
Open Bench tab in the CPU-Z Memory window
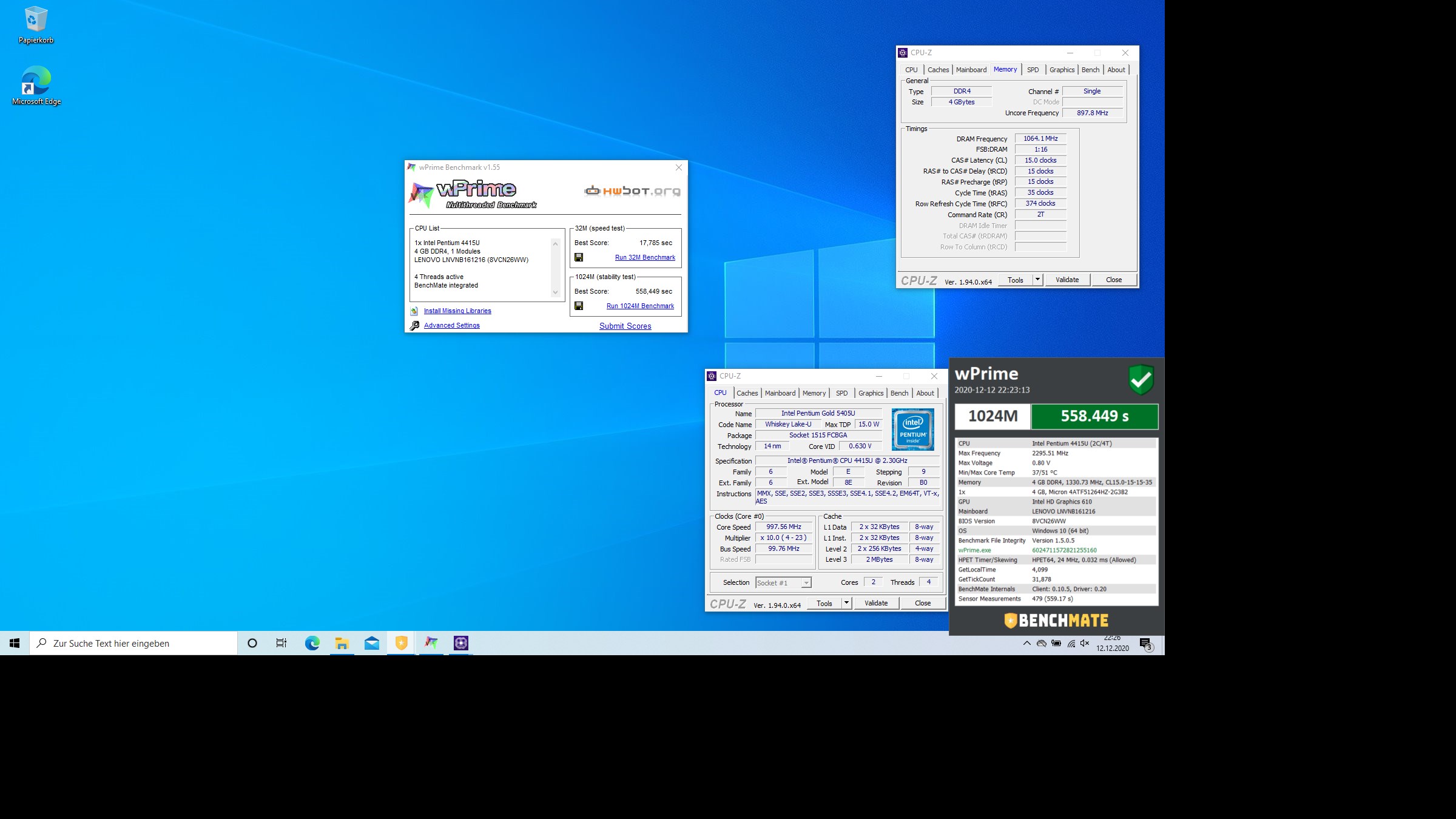coord(1090,70)
